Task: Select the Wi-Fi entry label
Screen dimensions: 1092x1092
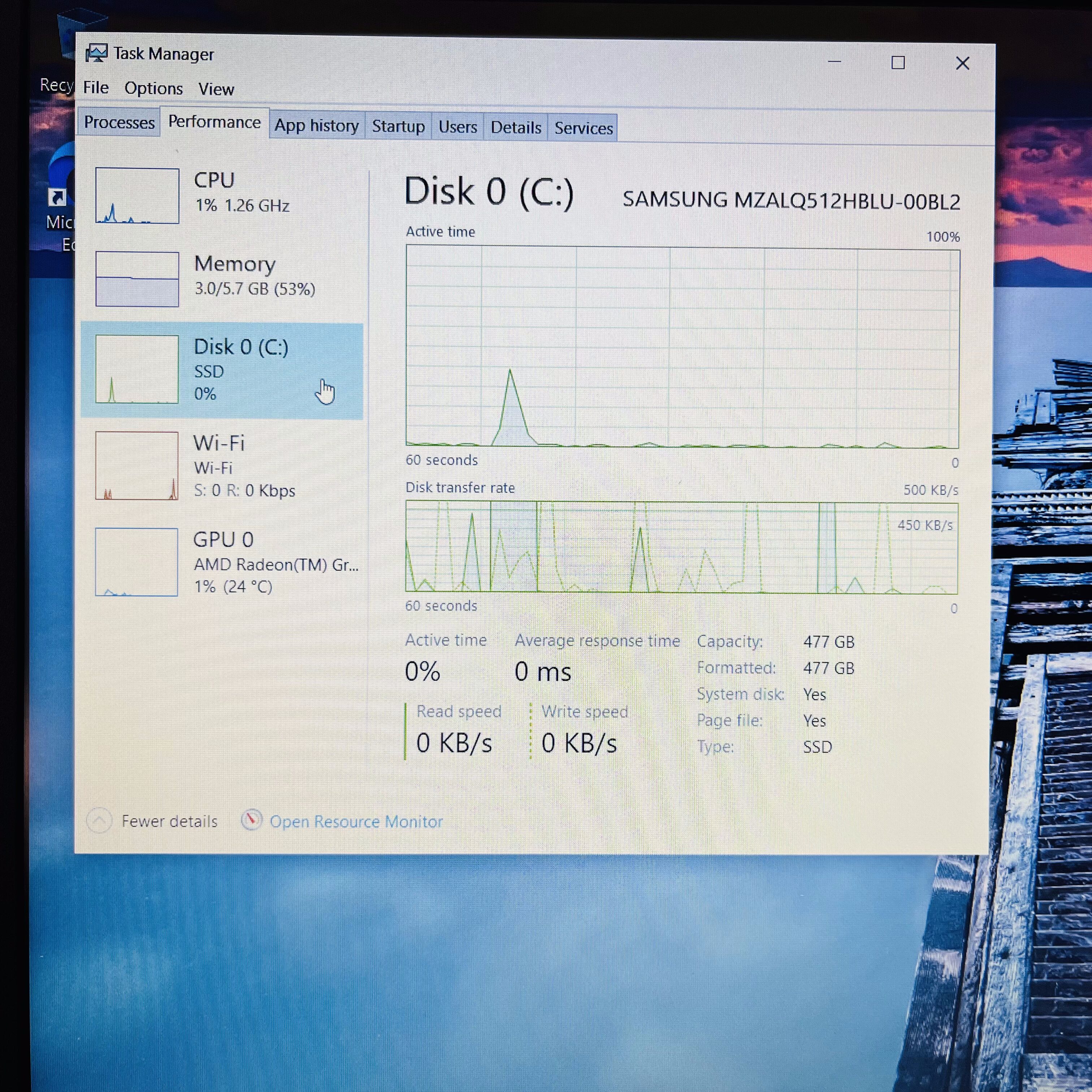Action: pos(219,443)
